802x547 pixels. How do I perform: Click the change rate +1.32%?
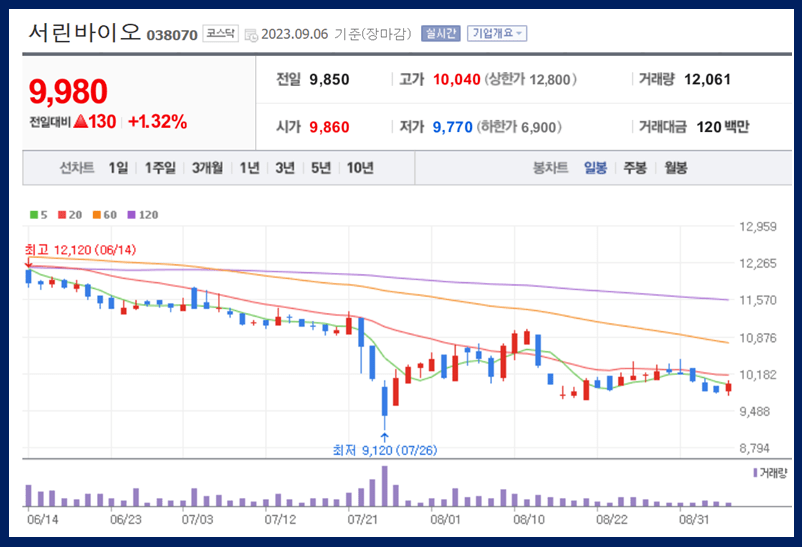[158, 122]
